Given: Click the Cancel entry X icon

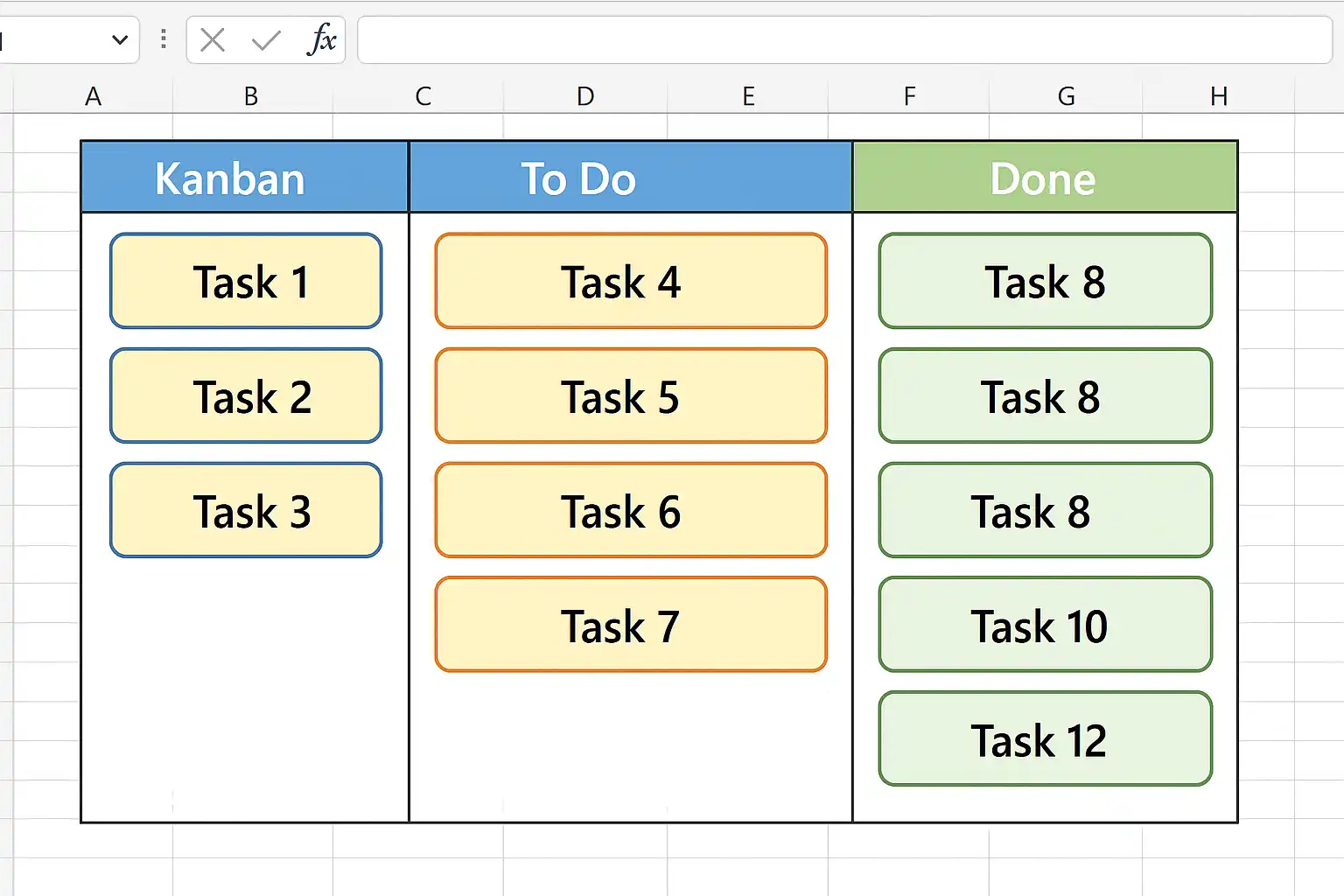Looking at the screenshot, I should tap(213, 40).
